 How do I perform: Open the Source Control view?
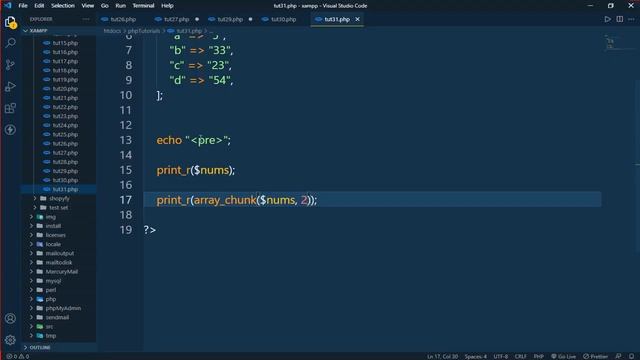click(11, 64)
